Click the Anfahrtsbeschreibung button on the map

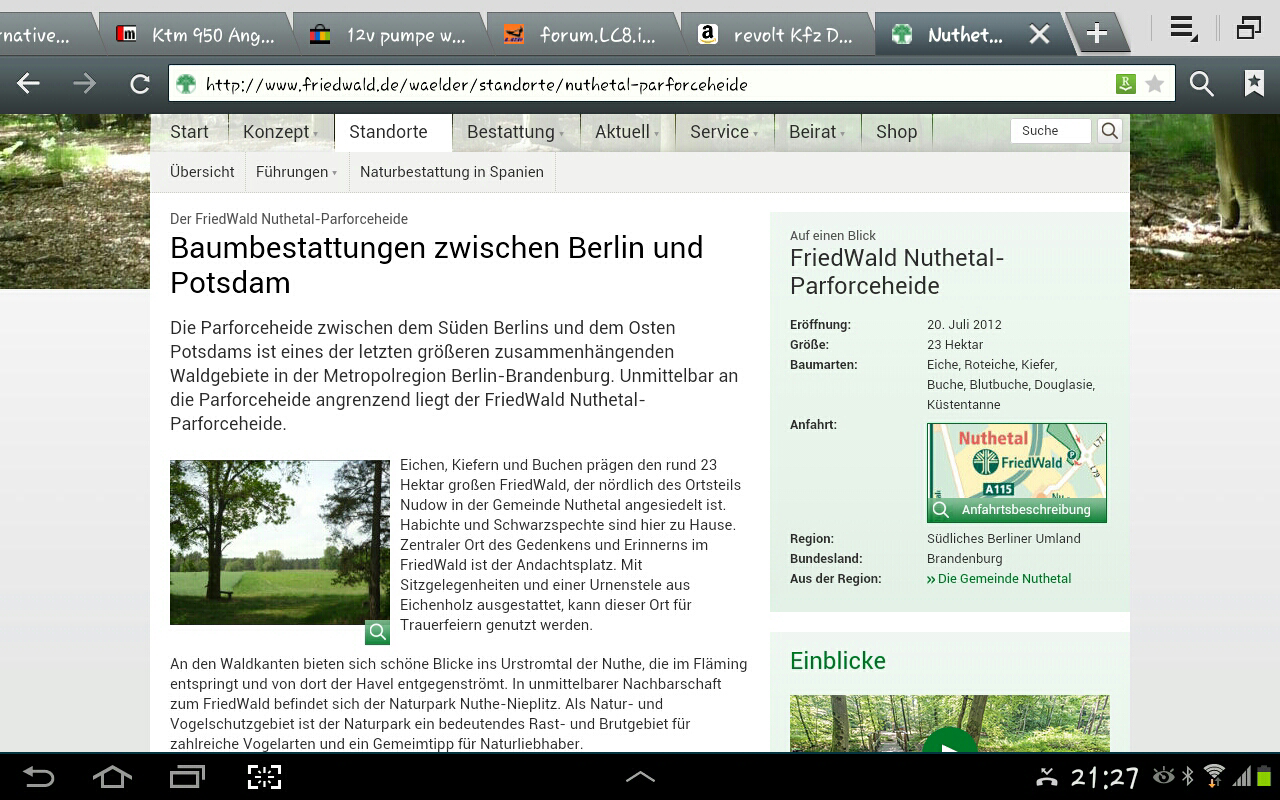(1016, 510)
